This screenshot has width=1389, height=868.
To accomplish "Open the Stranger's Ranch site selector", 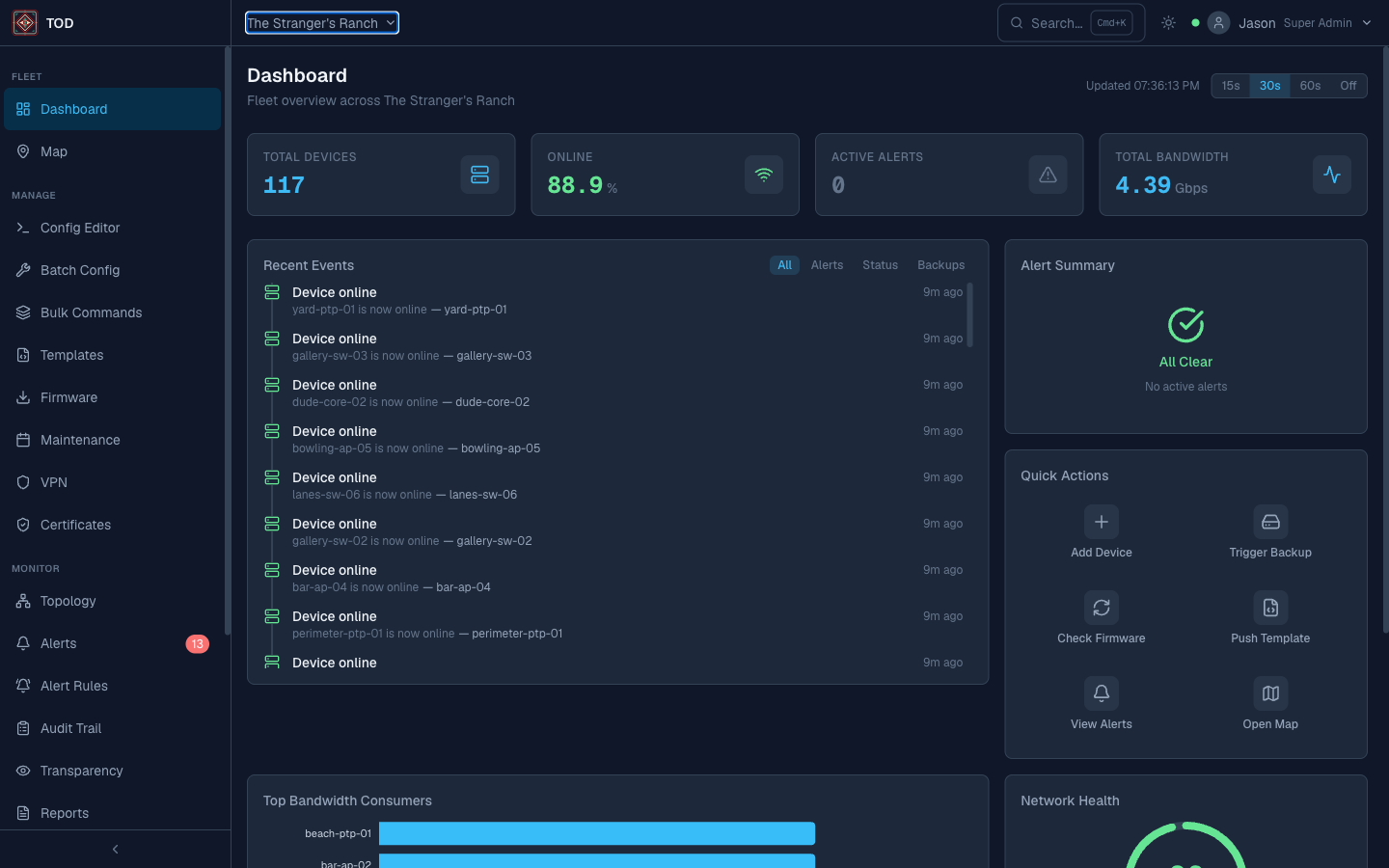I will (x=321, y=22).
